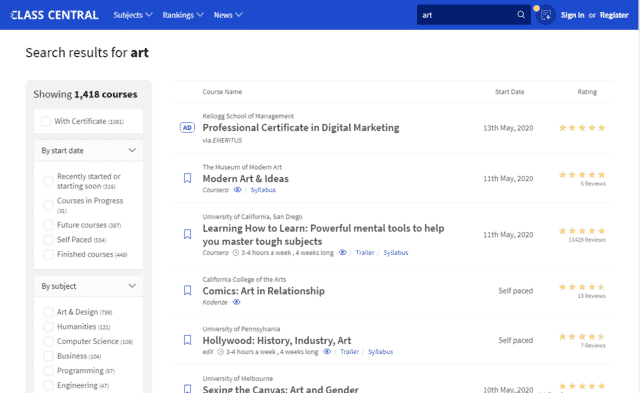Check the Business subject filter
The image size is (640, 393).
pyautogui.click(x=48, y=356)
